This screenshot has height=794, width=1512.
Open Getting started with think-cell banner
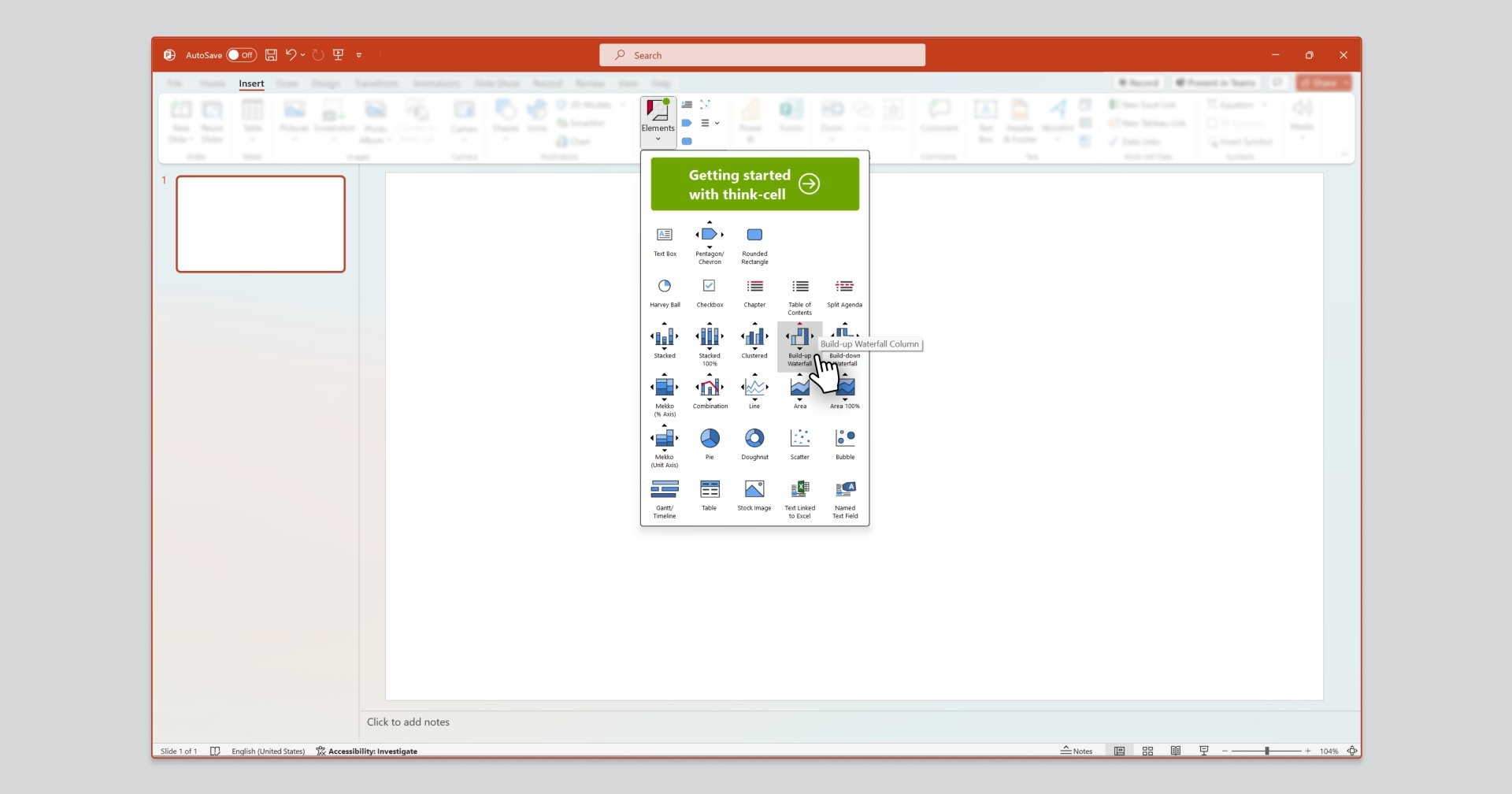click(754, 184)
